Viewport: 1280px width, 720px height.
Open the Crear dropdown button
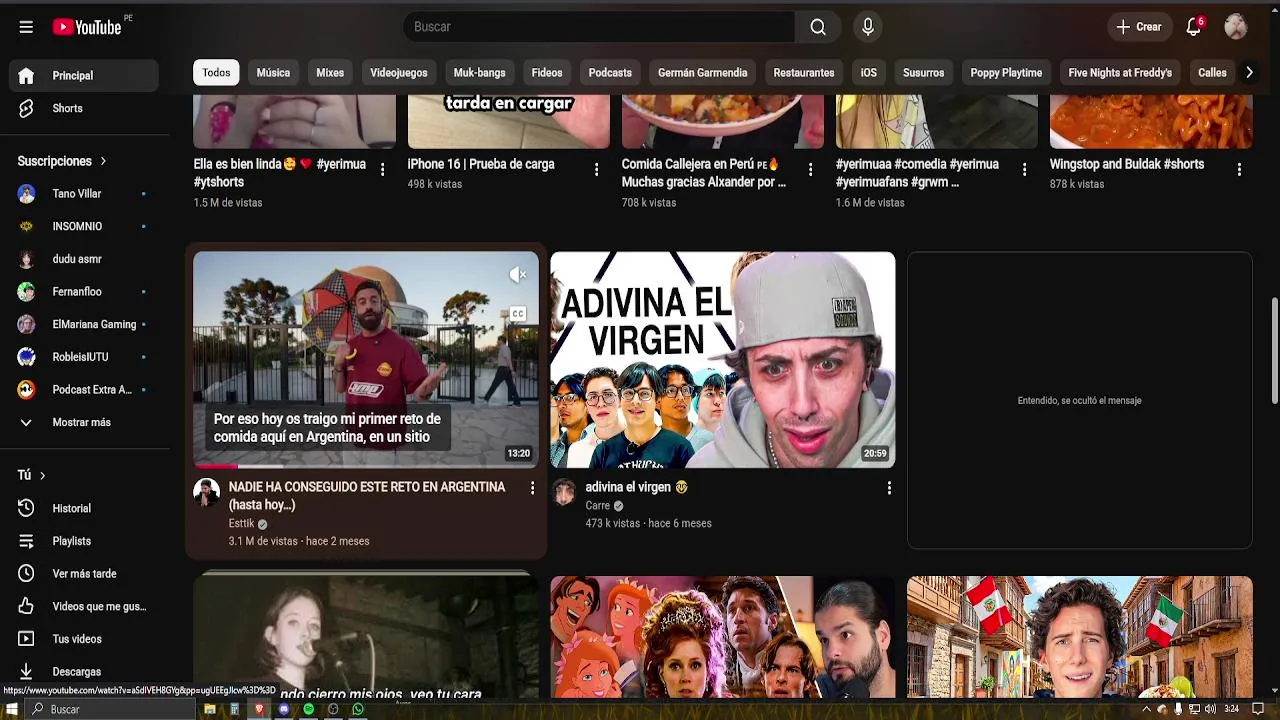[x=1139, y=27]
